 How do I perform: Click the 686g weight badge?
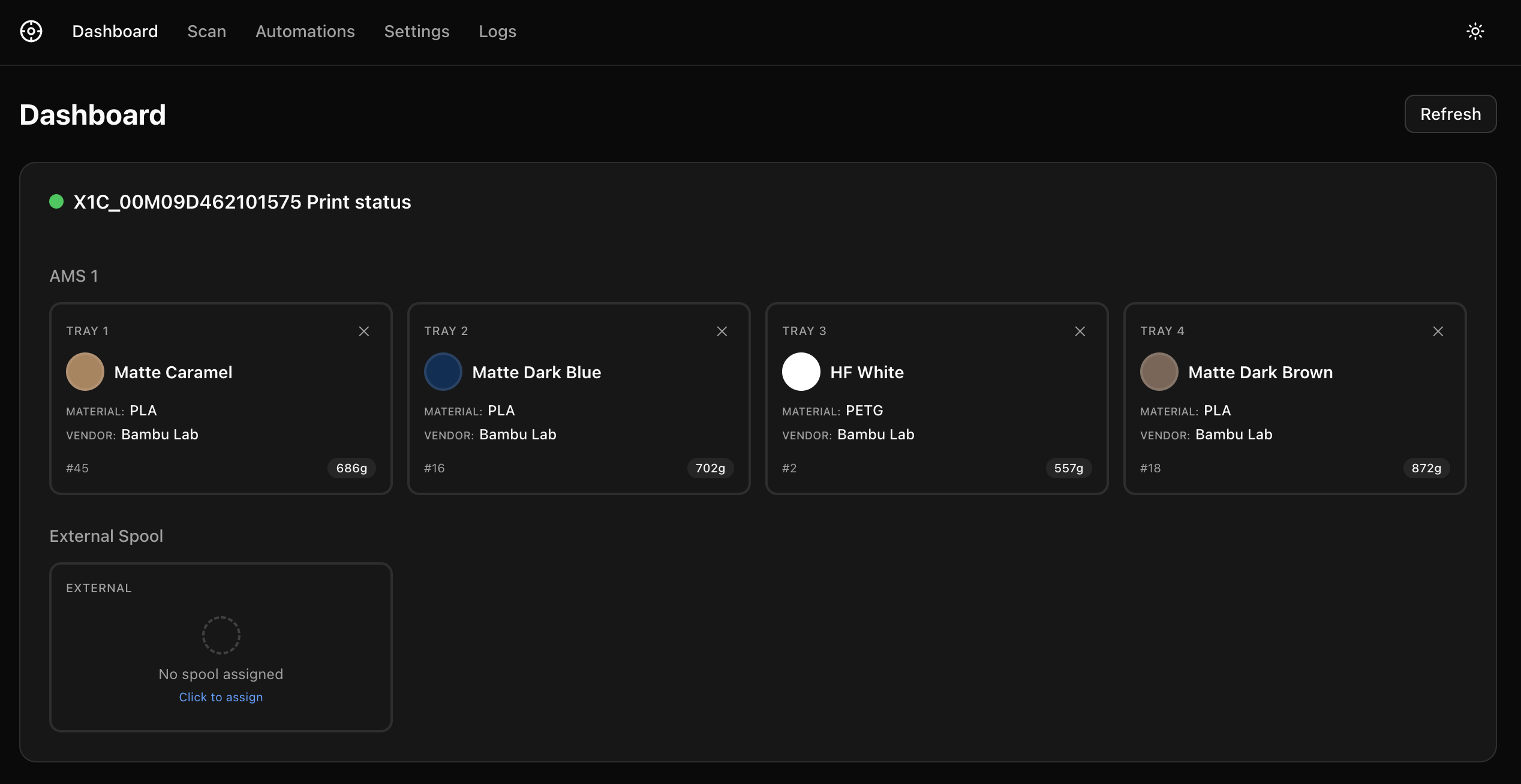(351, 468)
